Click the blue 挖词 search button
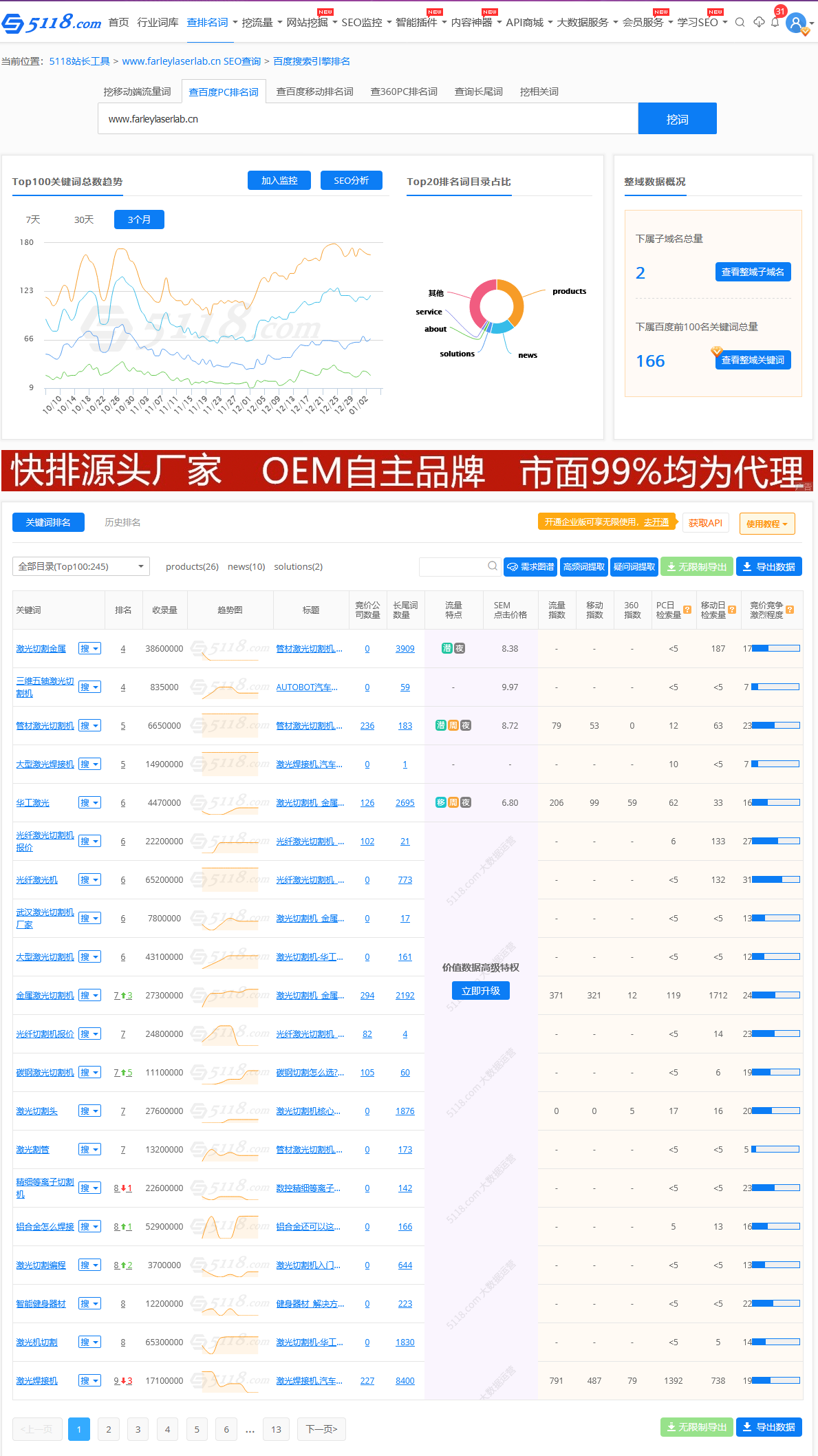 point(677,118)
